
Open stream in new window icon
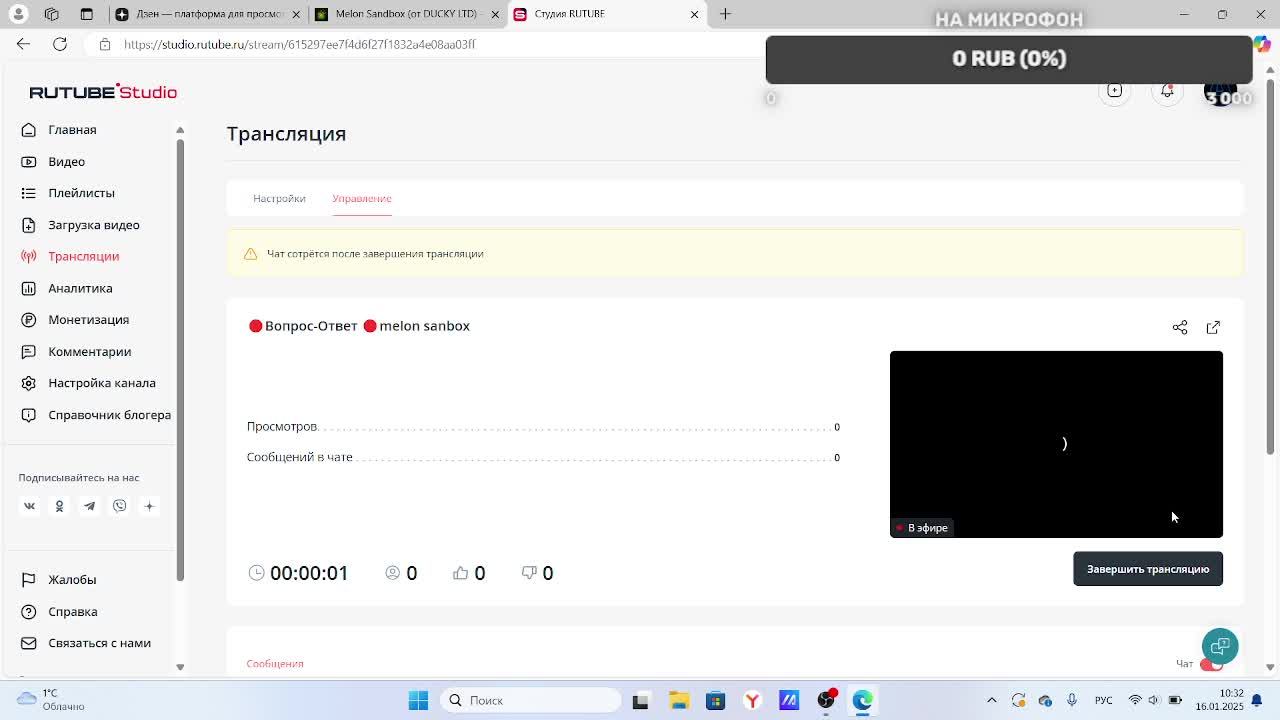click(x=1213, y=327)
